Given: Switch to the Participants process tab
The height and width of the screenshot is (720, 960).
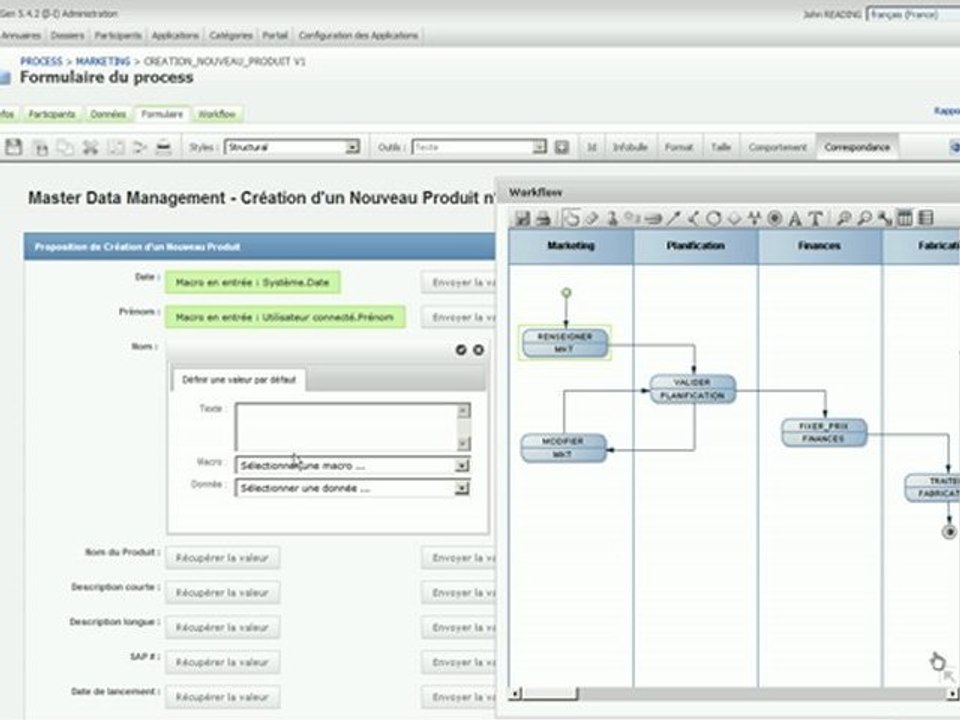Looking at the screenshot, I should tap(52, 114).
